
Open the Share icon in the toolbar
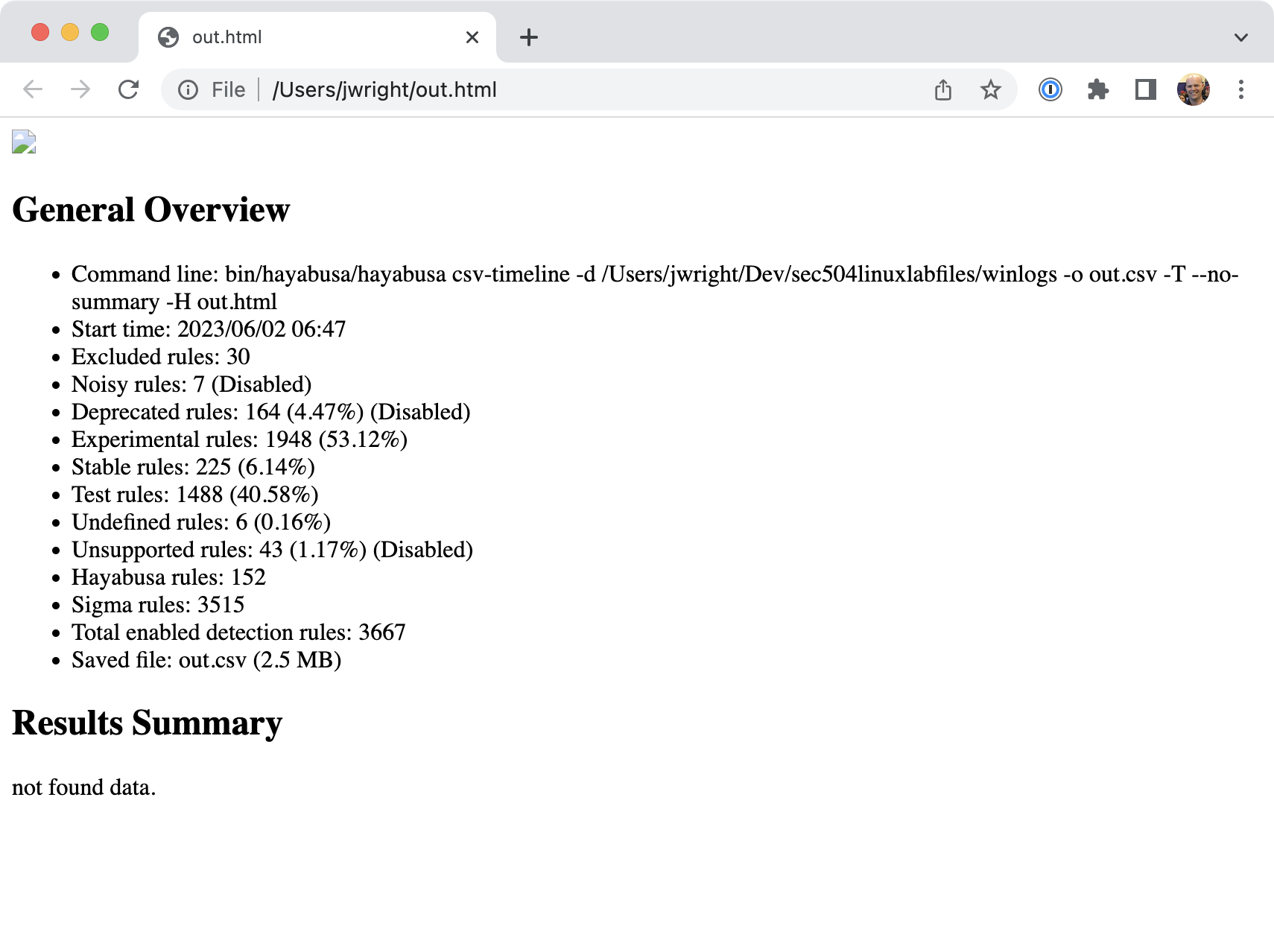pos(943,89)
